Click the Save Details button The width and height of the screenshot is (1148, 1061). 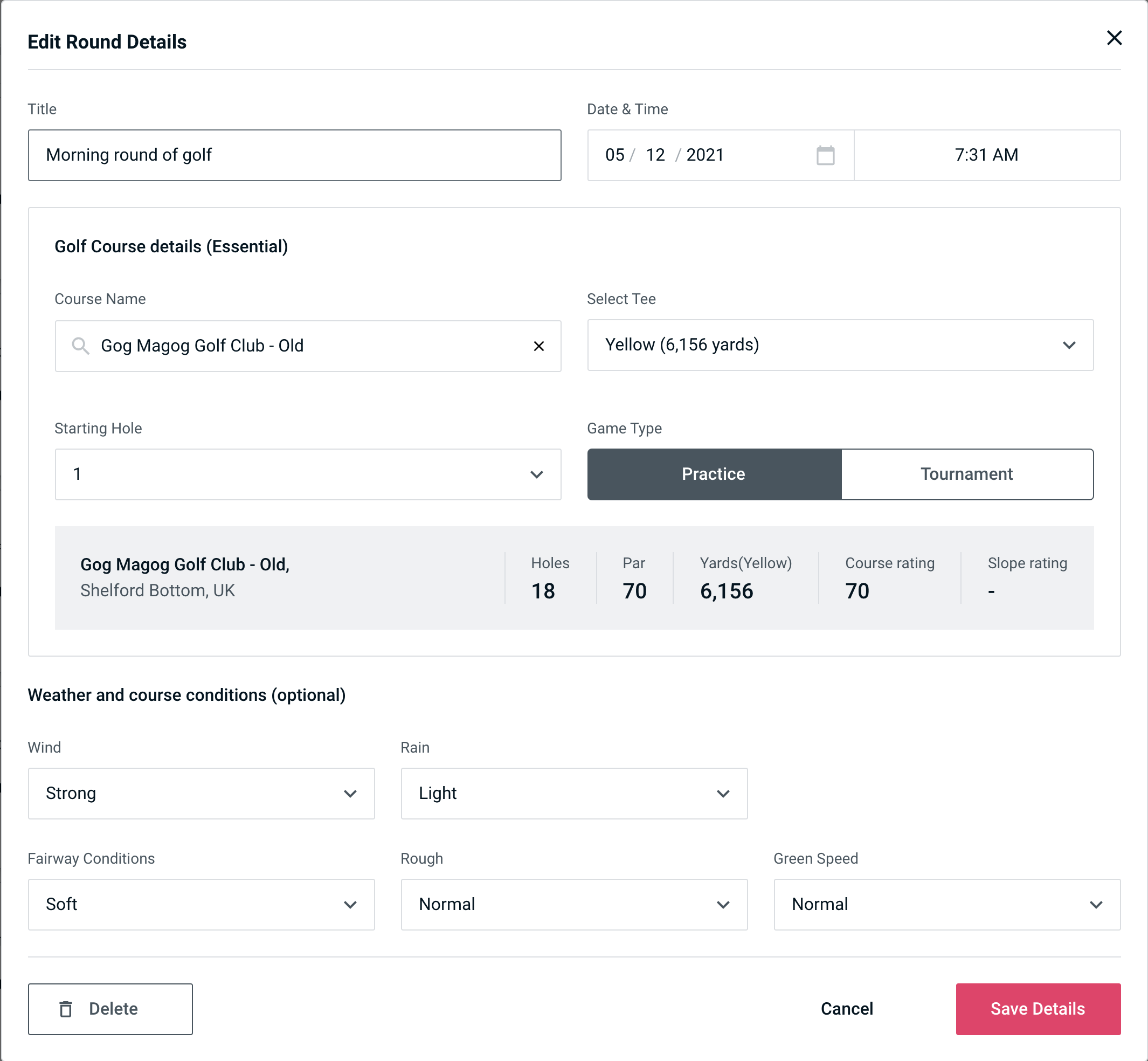(1037, 1008)
